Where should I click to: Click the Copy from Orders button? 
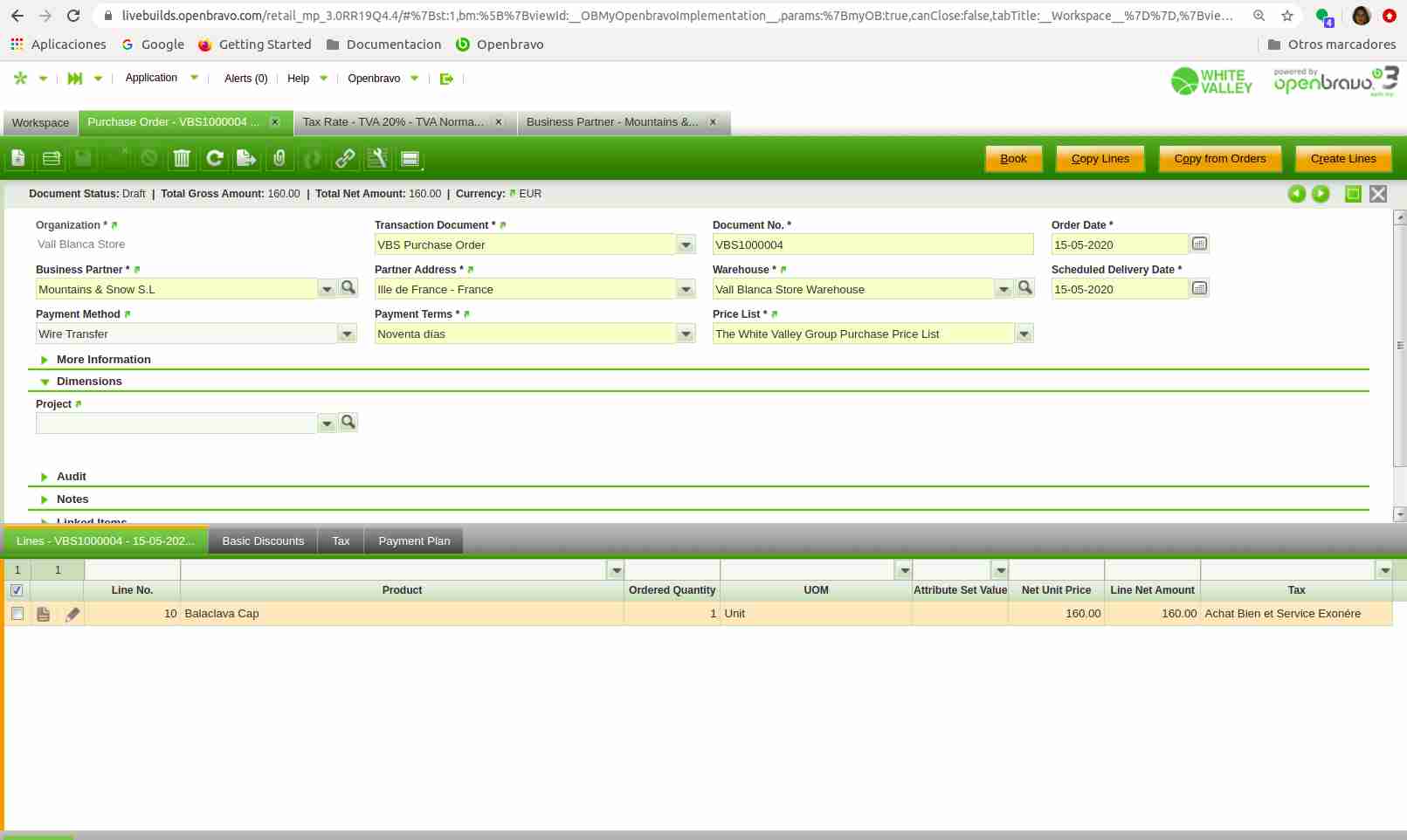click(1219, 159)
